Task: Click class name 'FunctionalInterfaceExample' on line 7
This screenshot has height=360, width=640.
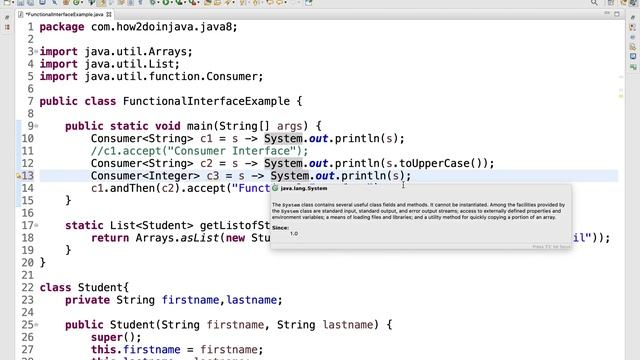Action: click(x=207, y=101)
